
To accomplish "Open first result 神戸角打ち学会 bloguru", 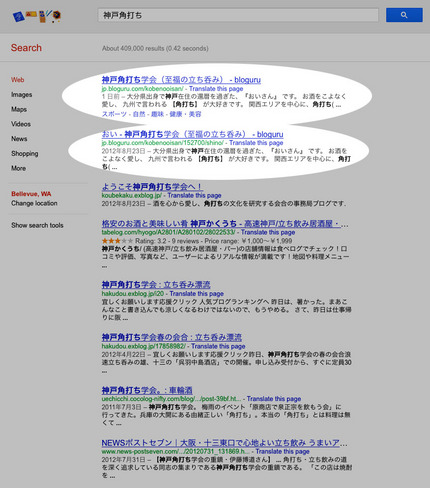I will pos(181,80).
